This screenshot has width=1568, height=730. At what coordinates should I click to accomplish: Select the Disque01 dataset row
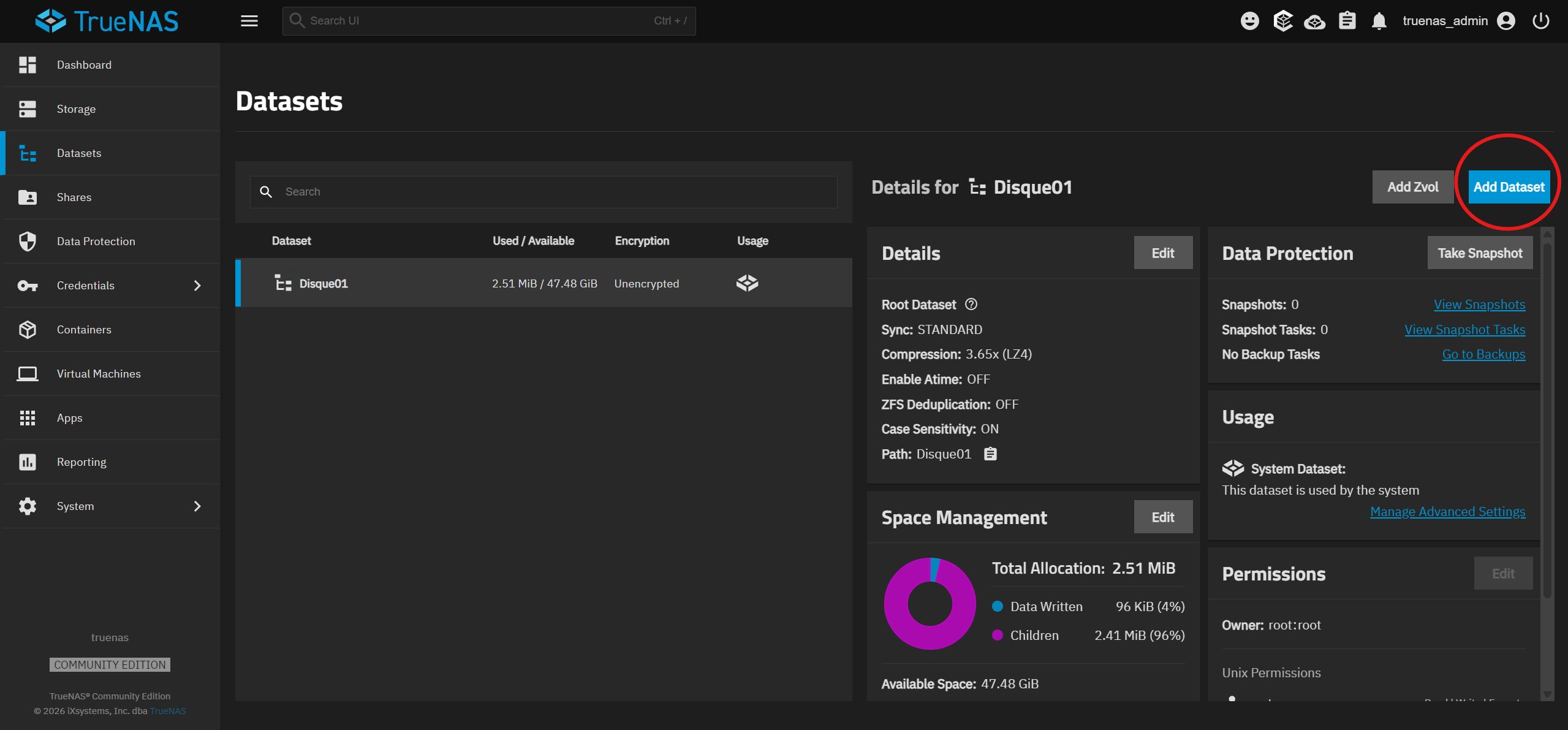click(544, 283)
